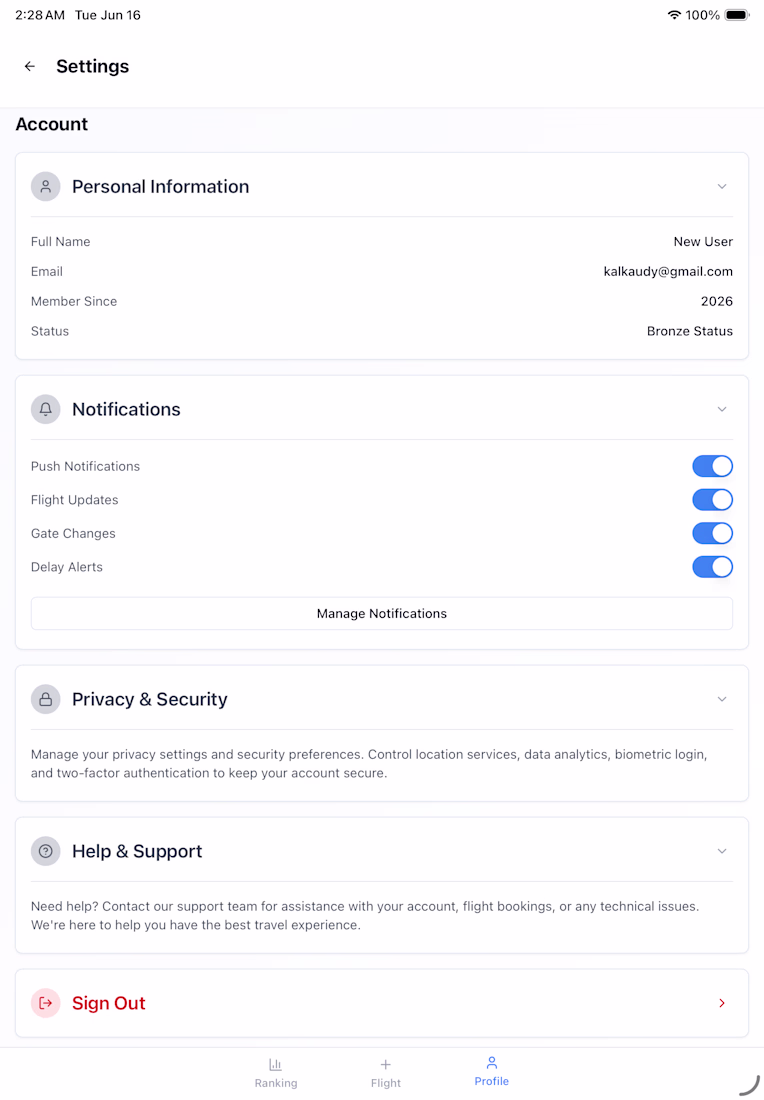Open Manage Notifications
Viewport: 764px width, 1100px height.
pos(382,614)
